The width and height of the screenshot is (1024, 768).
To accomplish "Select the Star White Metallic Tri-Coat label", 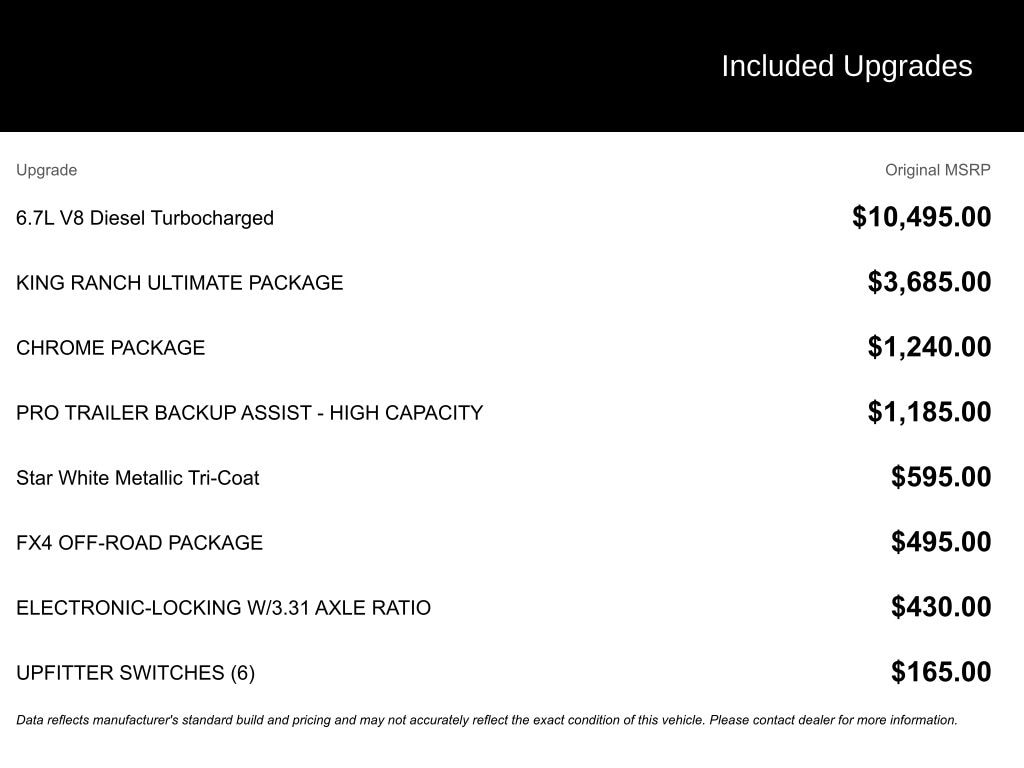I will click(137, 478).
